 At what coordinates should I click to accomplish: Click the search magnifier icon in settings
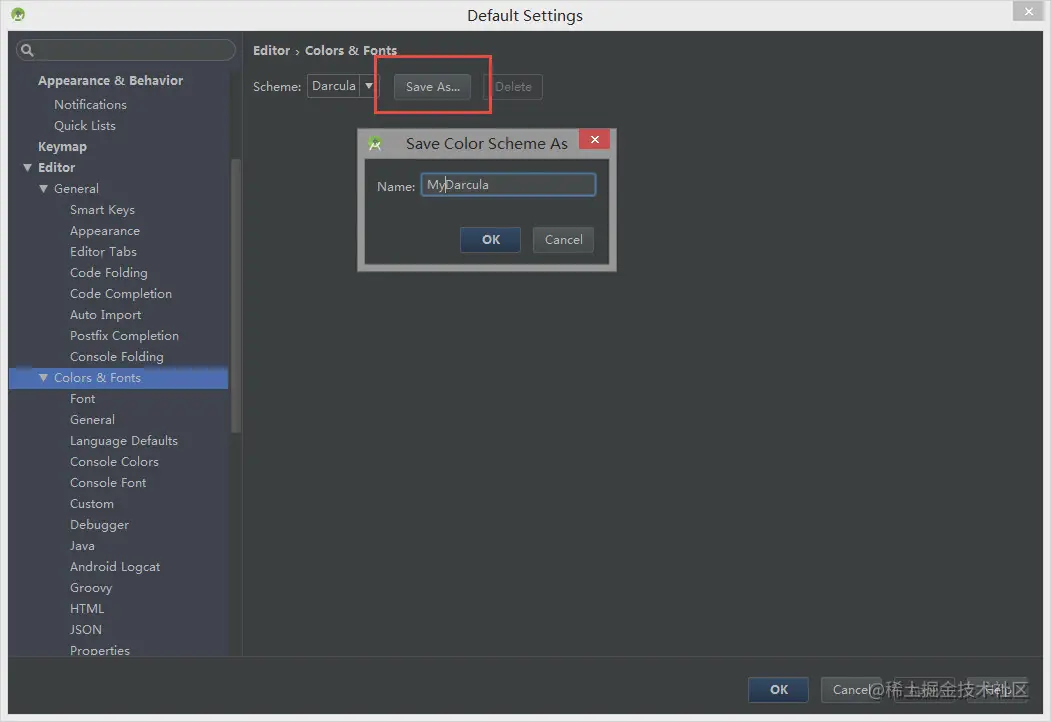[x=27, y=50]
